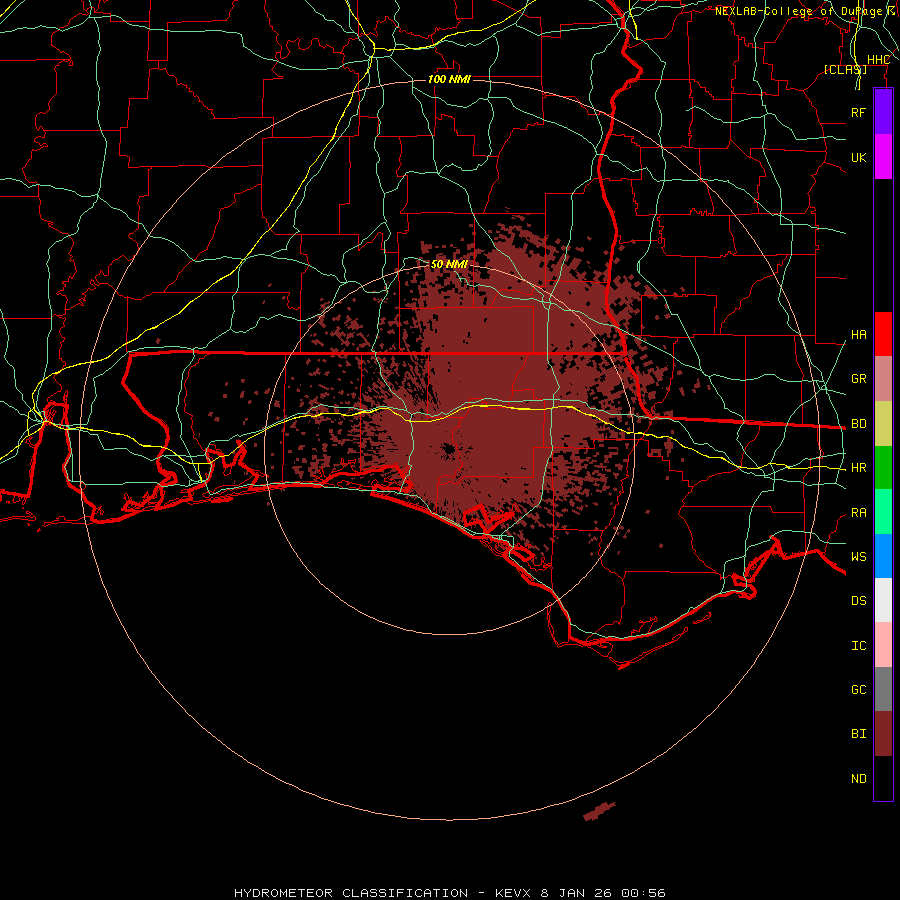Click the BI dark red legend swatch

tap(883, 734)
